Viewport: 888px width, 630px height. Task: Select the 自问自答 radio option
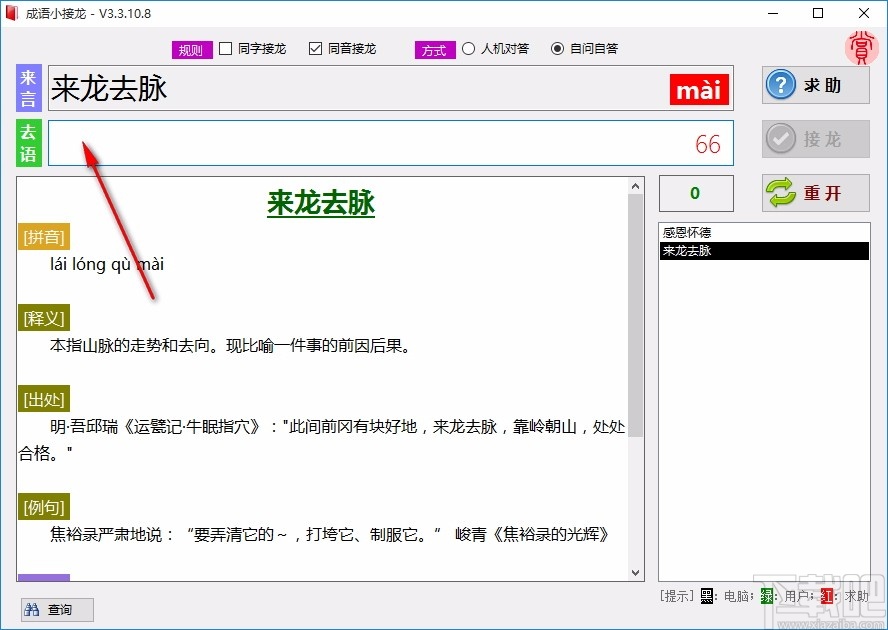coord(558,48)
